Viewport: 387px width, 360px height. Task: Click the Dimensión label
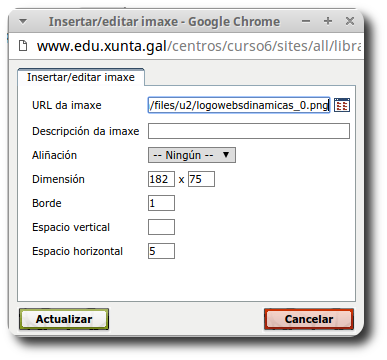pos(58,179)
